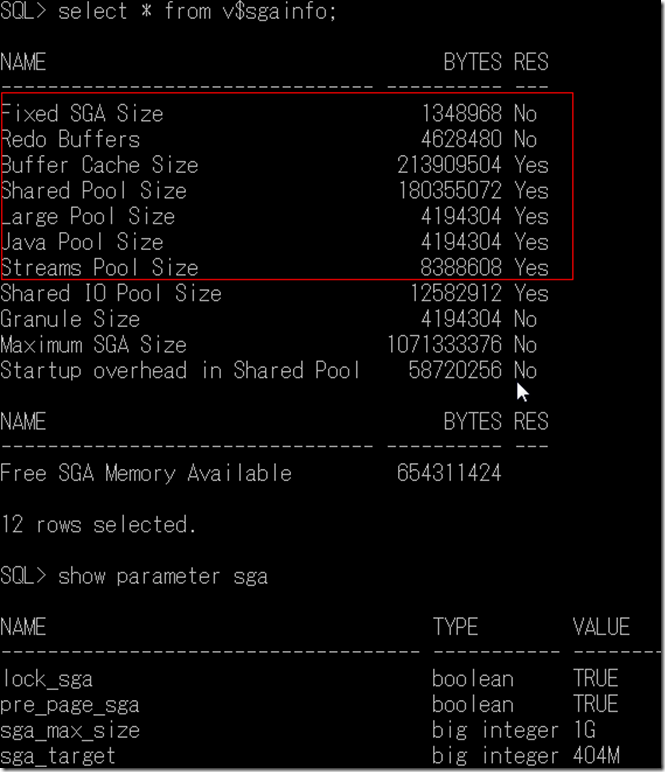
Task: Click the lock_sga parameter name
Action: [x=47, y=679]
